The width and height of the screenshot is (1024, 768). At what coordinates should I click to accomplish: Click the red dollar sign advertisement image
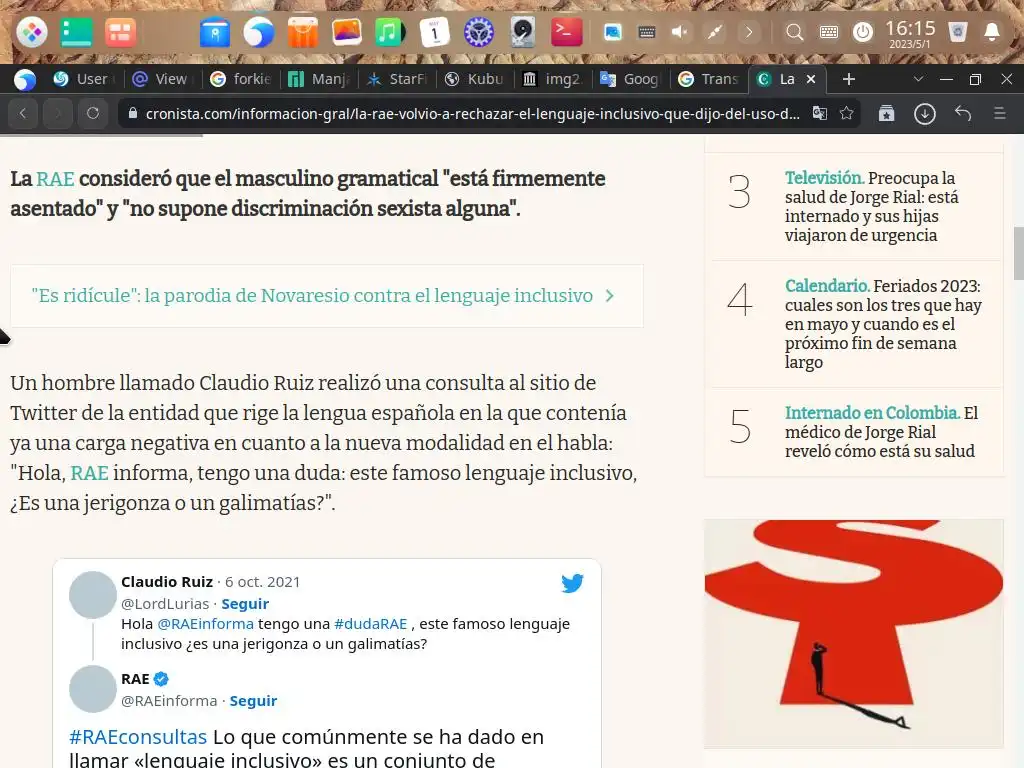point(854,633)
